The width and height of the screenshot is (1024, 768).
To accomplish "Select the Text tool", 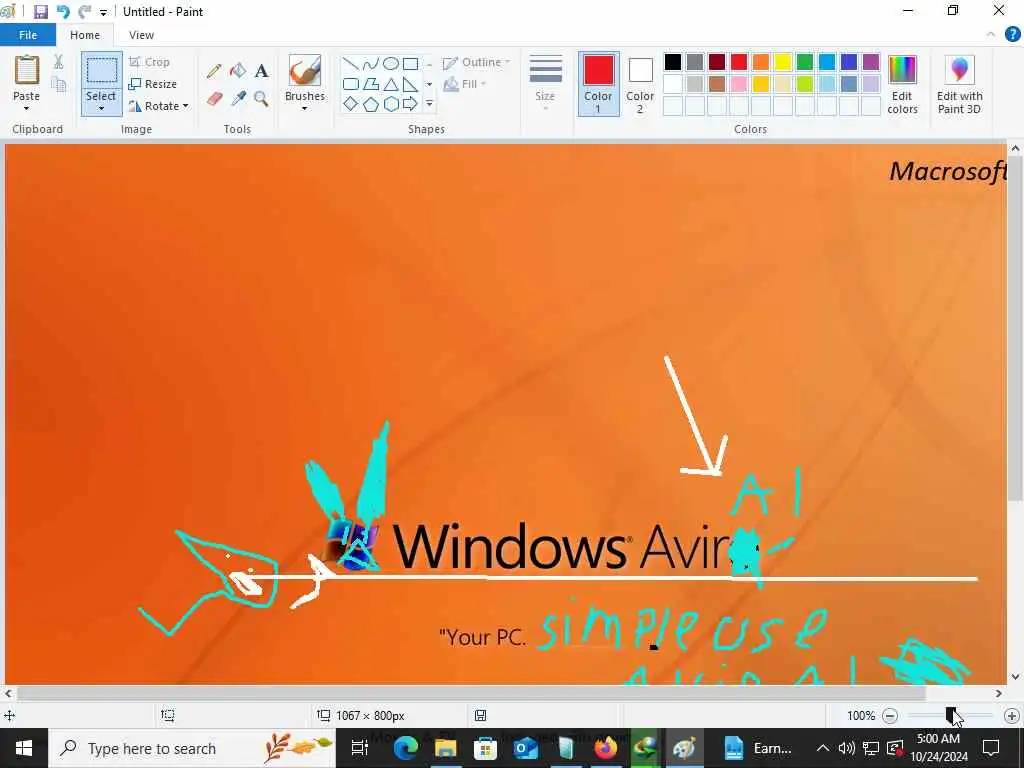I will [x=261, y=71].
